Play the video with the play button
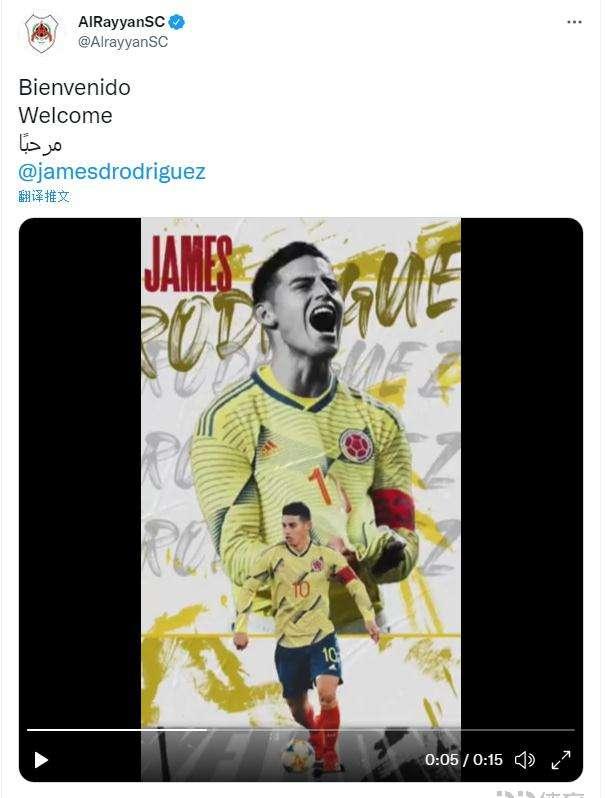The width and height of the screenshot is (605, 798). 41,760
